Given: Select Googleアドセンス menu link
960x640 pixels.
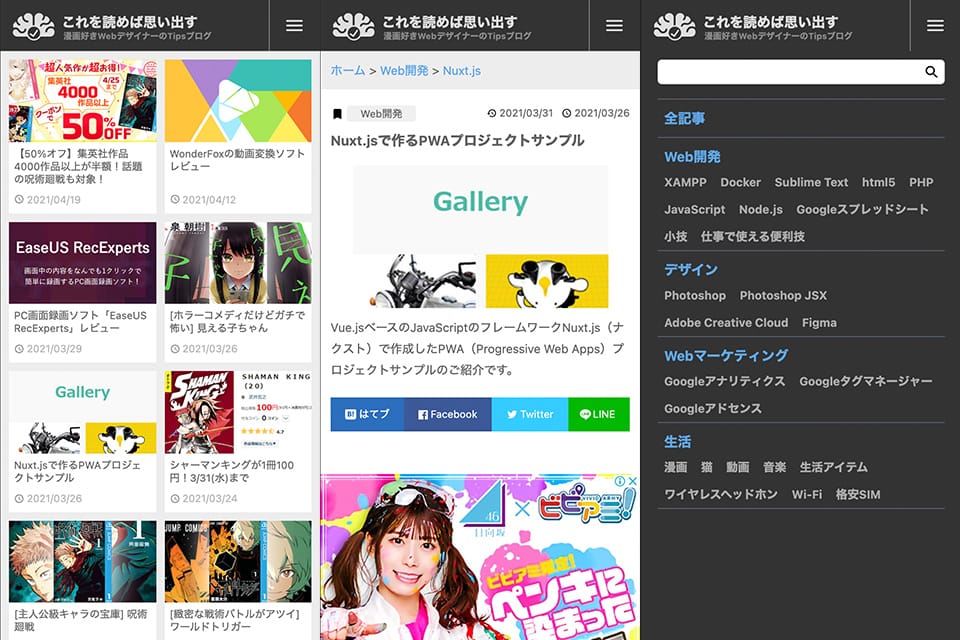Looking at the screenshot, I should [x=713, y=408].
